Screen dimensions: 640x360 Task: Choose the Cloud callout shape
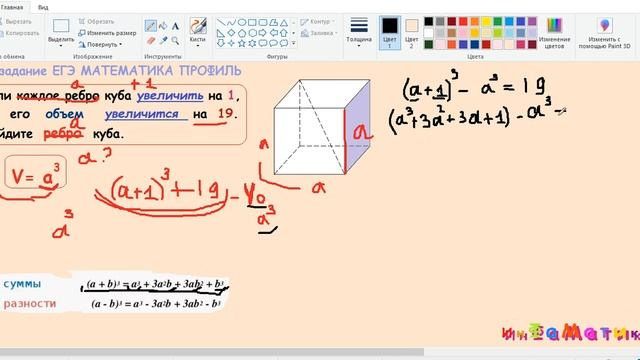pos(284,43)
